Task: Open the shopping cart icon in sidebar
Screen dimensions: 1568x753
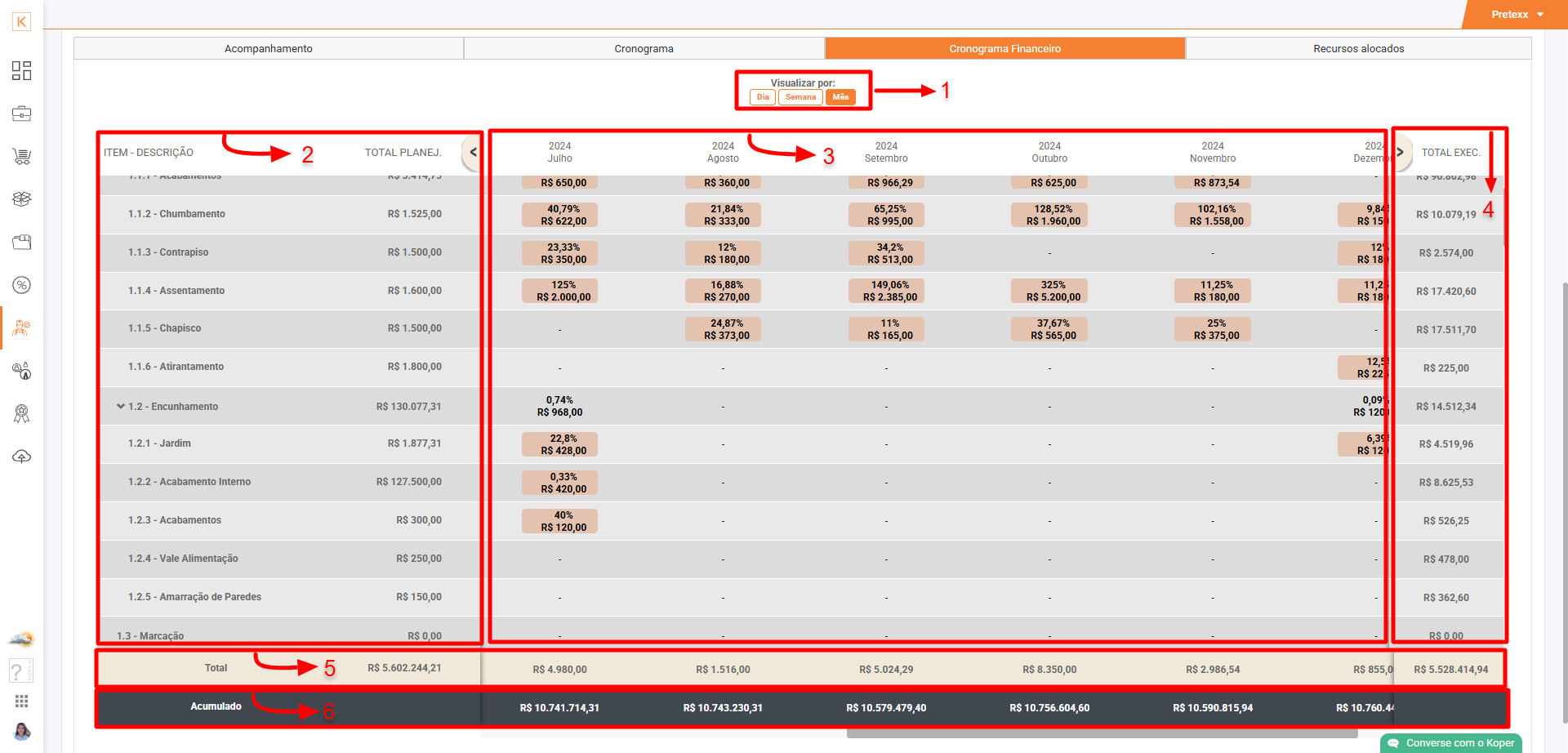Action: pyautogui.click(x=22, y=156)
